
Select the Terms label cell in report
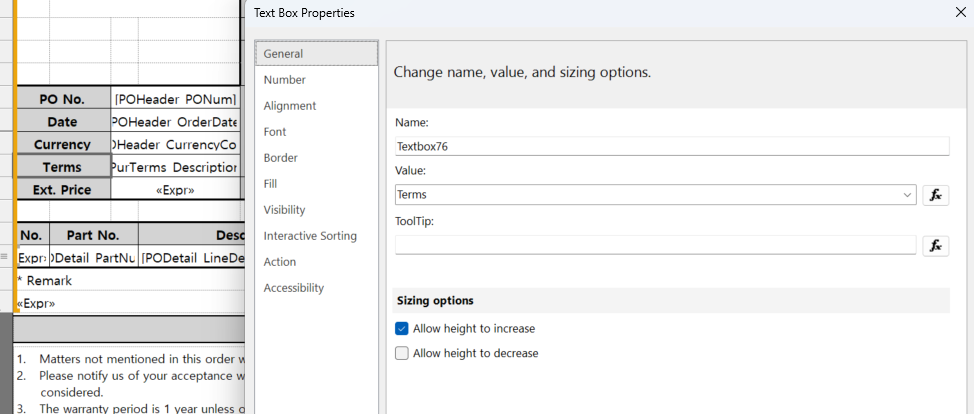point(63,167)
